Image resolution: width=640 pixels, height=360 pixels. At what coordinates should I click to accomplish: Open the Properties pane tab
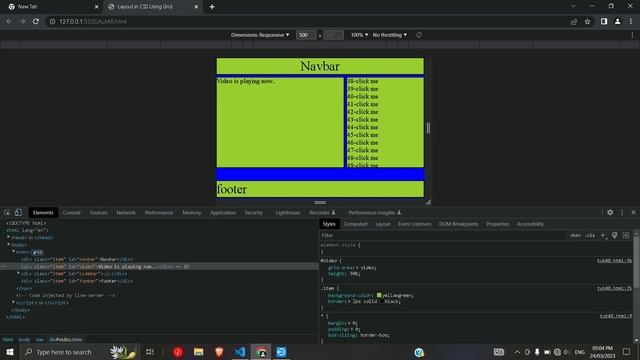[x=498, y=224]
